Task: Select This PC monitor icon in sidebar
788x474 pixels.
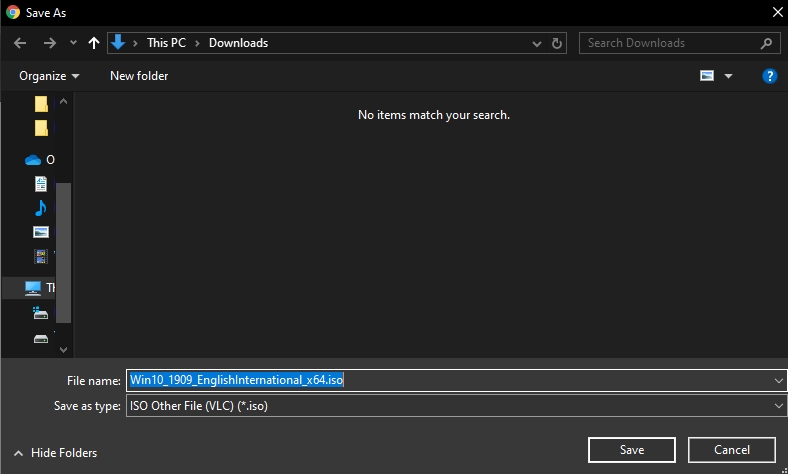Action: [33, 288]
